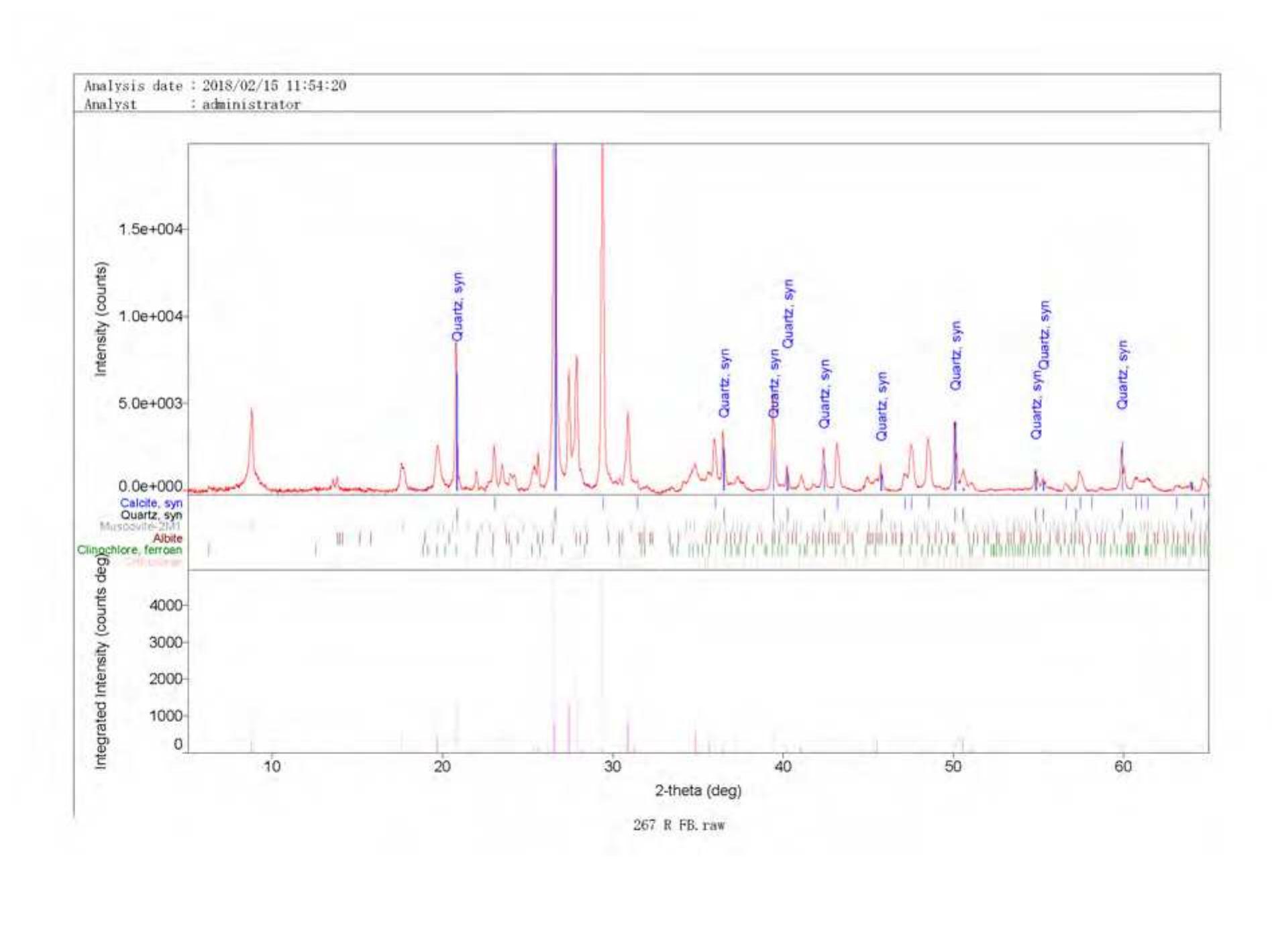Click the faint Orthoclase legend label
The height and width of the screenshot is (952, 1272).
point(153,562)
